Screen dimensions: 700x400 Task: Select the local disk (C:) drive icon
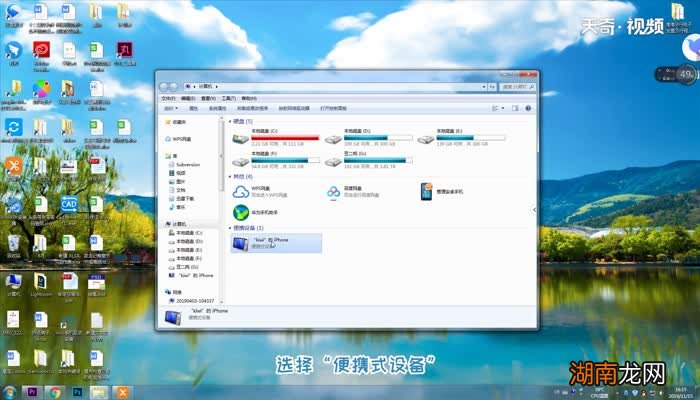(241, 139)
